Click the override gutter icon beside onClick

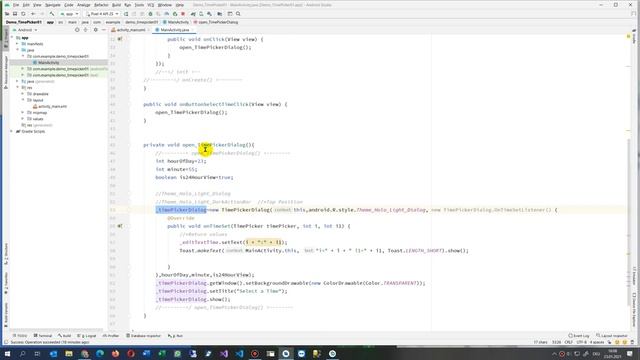[120, 39]
